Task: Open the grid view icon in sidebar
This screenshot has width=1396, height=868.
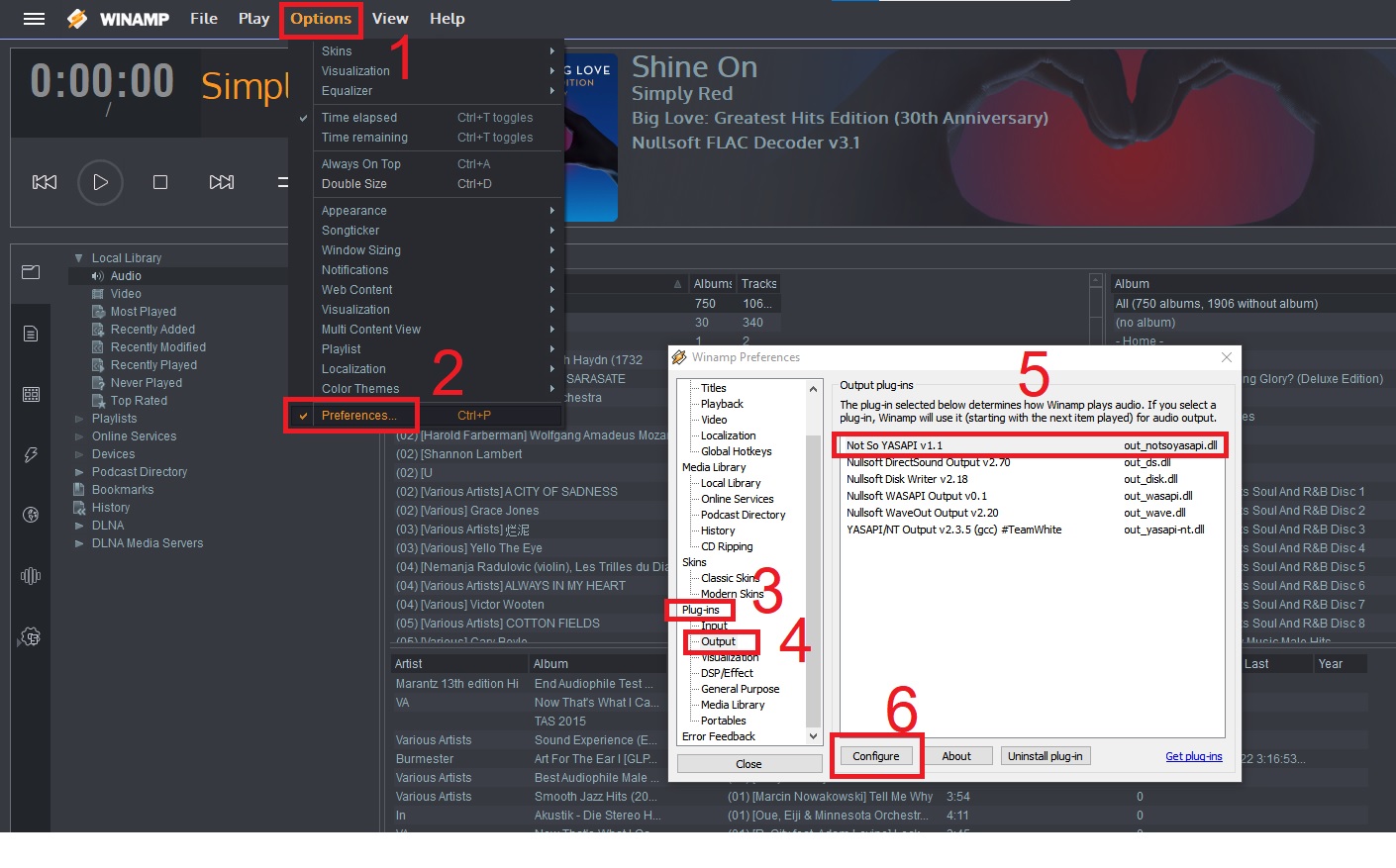Action: click(x=31, y=394)
